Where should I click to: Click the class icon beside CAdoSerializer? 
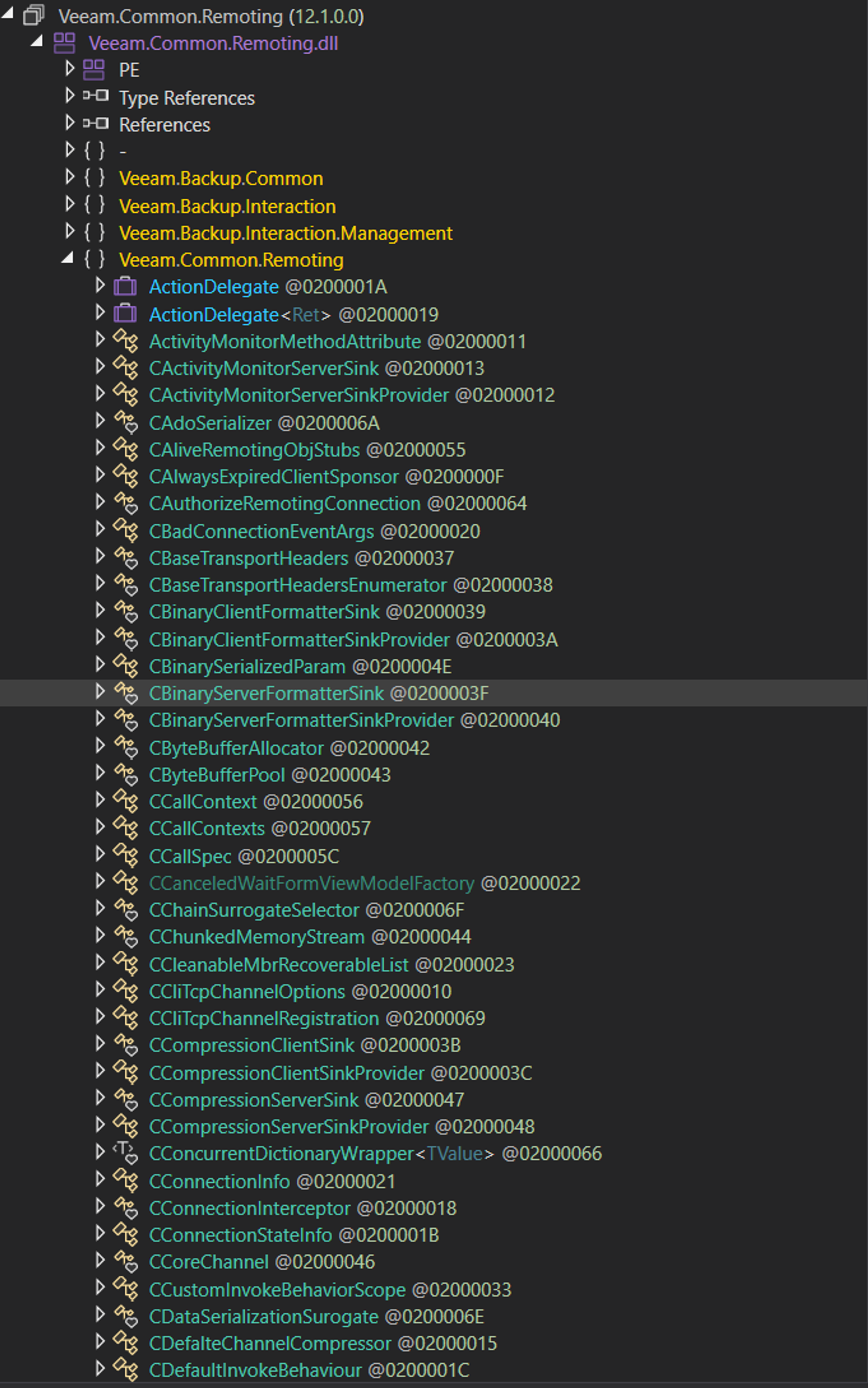[126, 422]
